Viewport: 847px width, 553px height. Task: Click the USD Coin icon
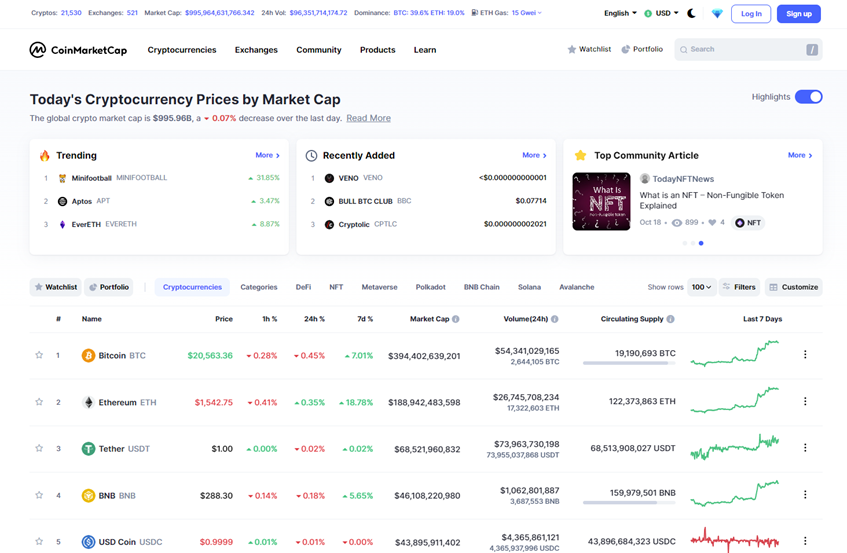click(x=88, y=542)
